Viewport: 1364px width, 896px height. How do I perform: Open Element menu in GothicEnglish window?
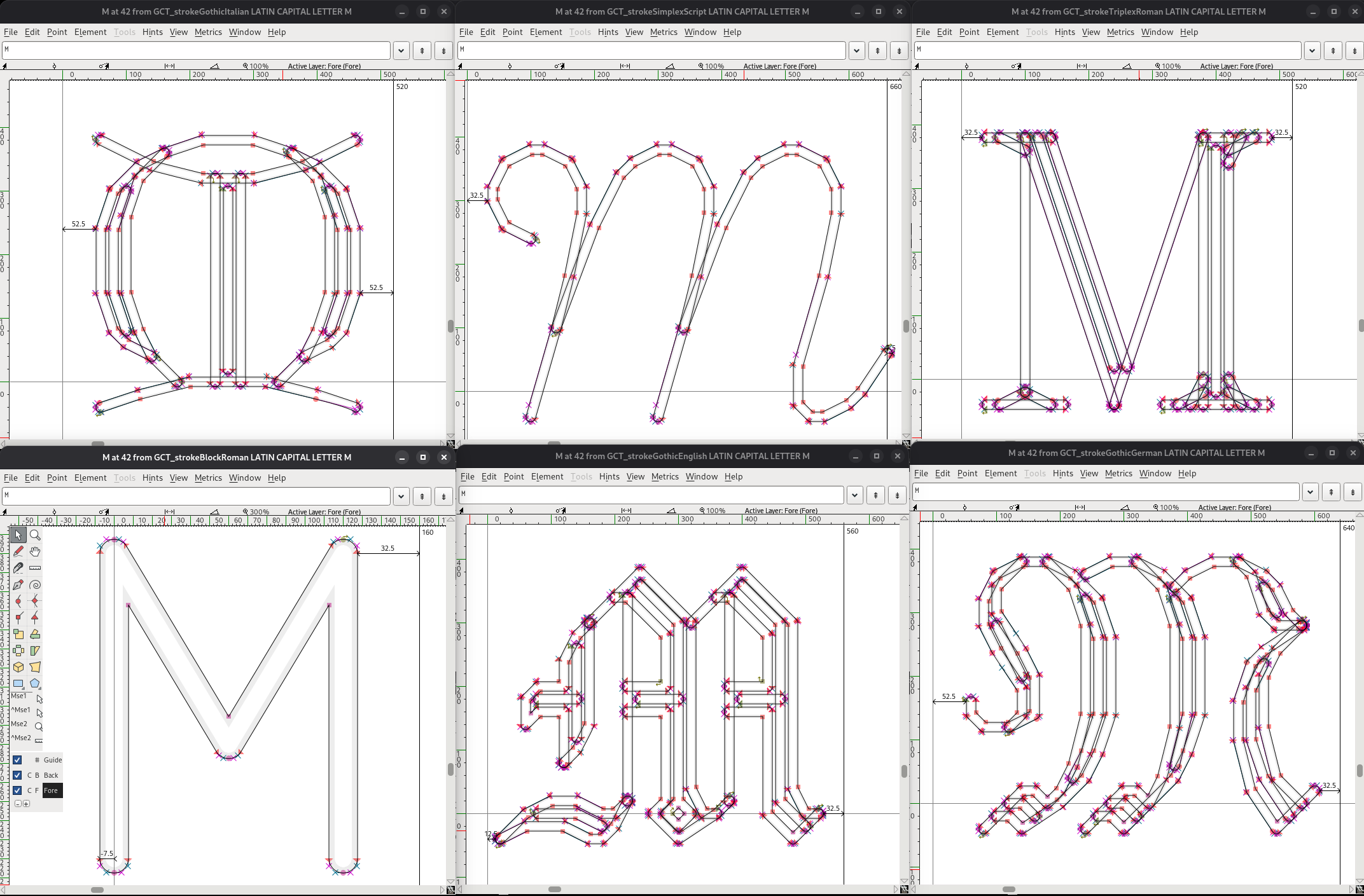tap(546, 476)
